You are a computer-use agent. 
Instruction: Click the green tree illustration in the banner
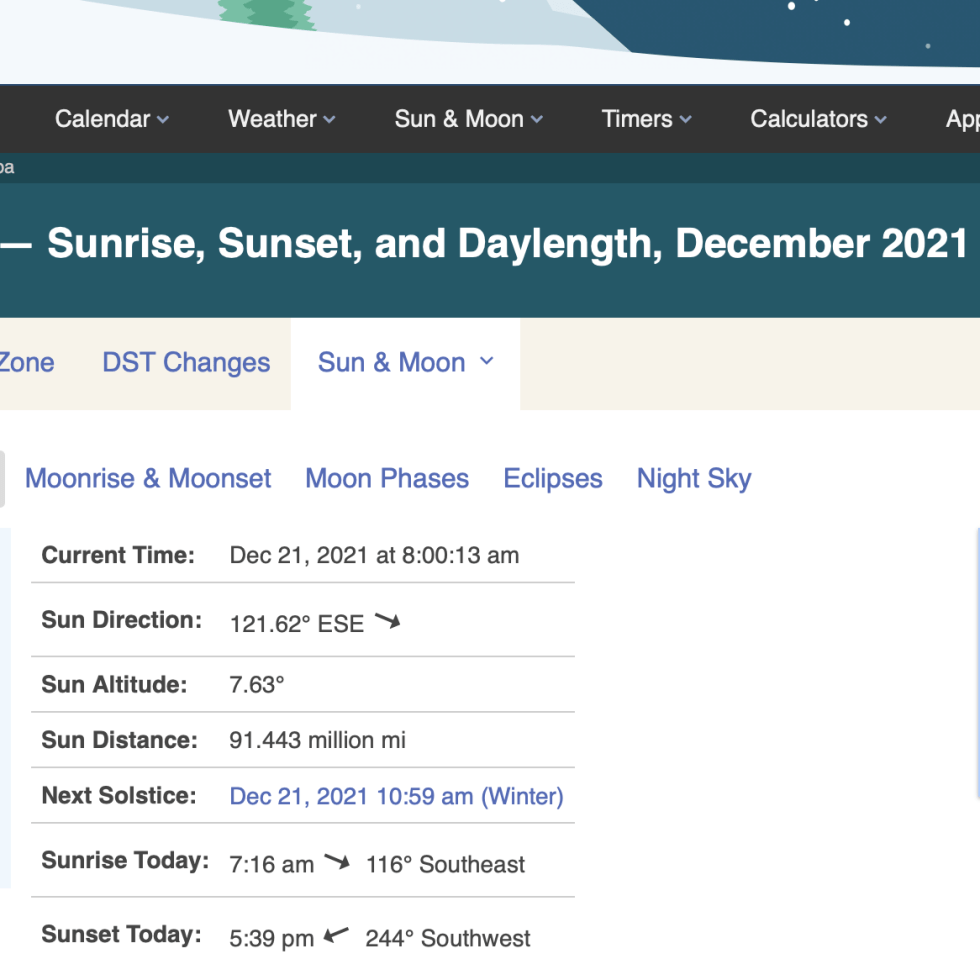[266, 14]
